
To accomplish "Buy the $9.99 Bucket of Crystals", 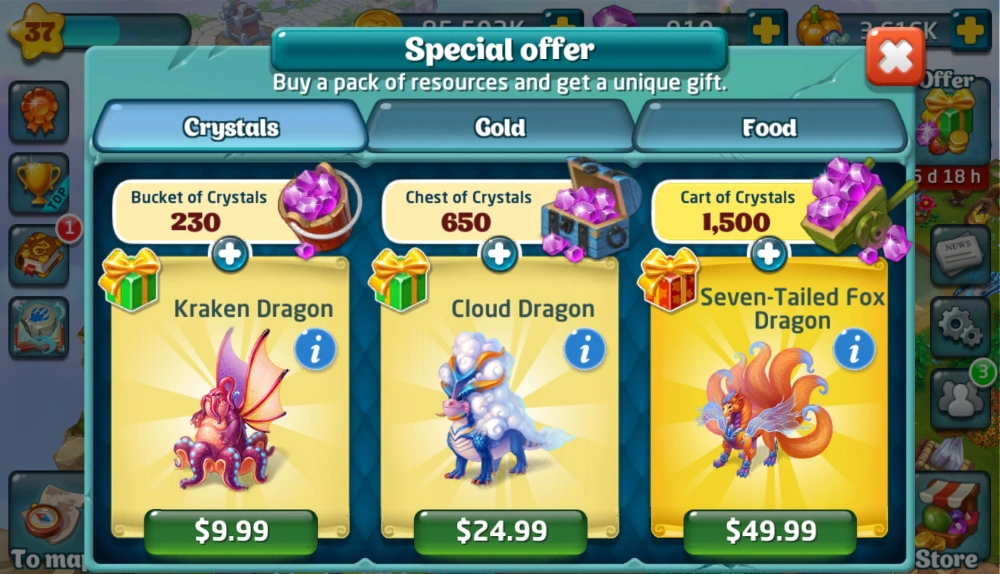I will click(231, 531).
